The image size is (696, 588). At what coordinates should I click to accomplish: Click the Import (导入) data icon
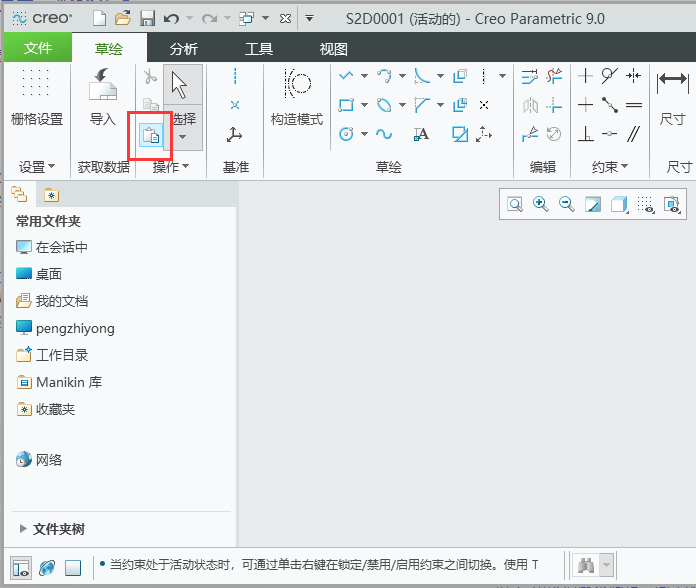pos(103,98)
